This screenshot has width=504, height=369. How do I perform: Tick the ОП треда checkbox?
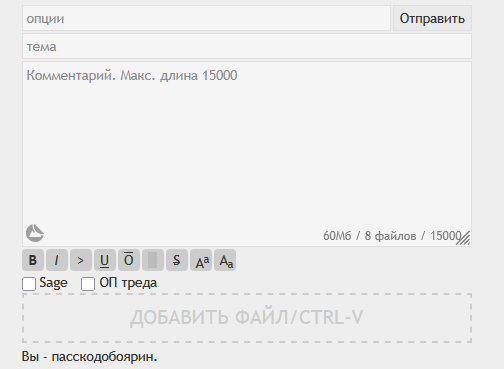[x=88, y=284]
